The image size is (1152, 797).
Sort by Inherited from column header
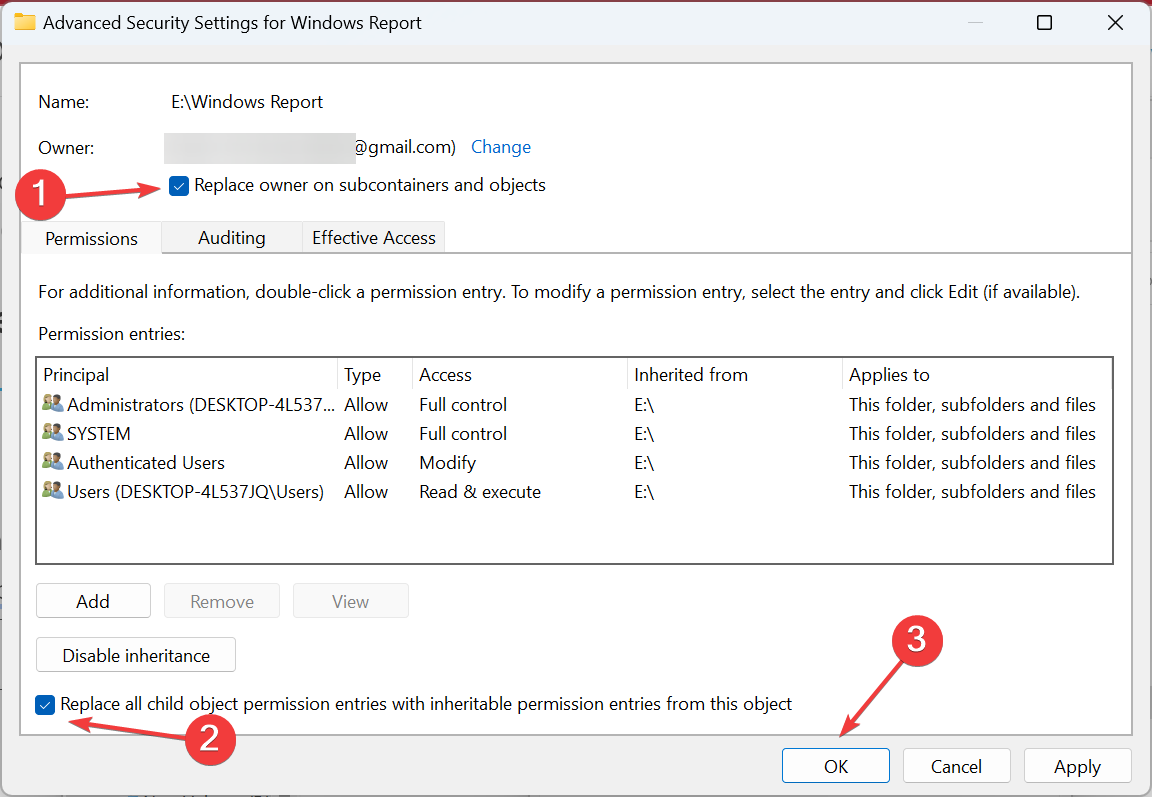point(735,375)
